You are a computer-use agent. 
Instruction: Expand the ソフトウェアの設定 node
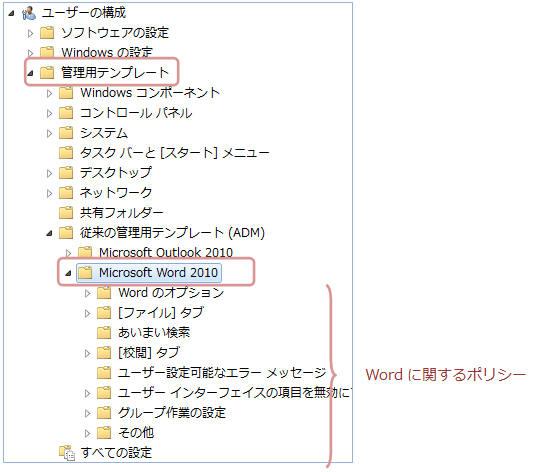(31, 33)
